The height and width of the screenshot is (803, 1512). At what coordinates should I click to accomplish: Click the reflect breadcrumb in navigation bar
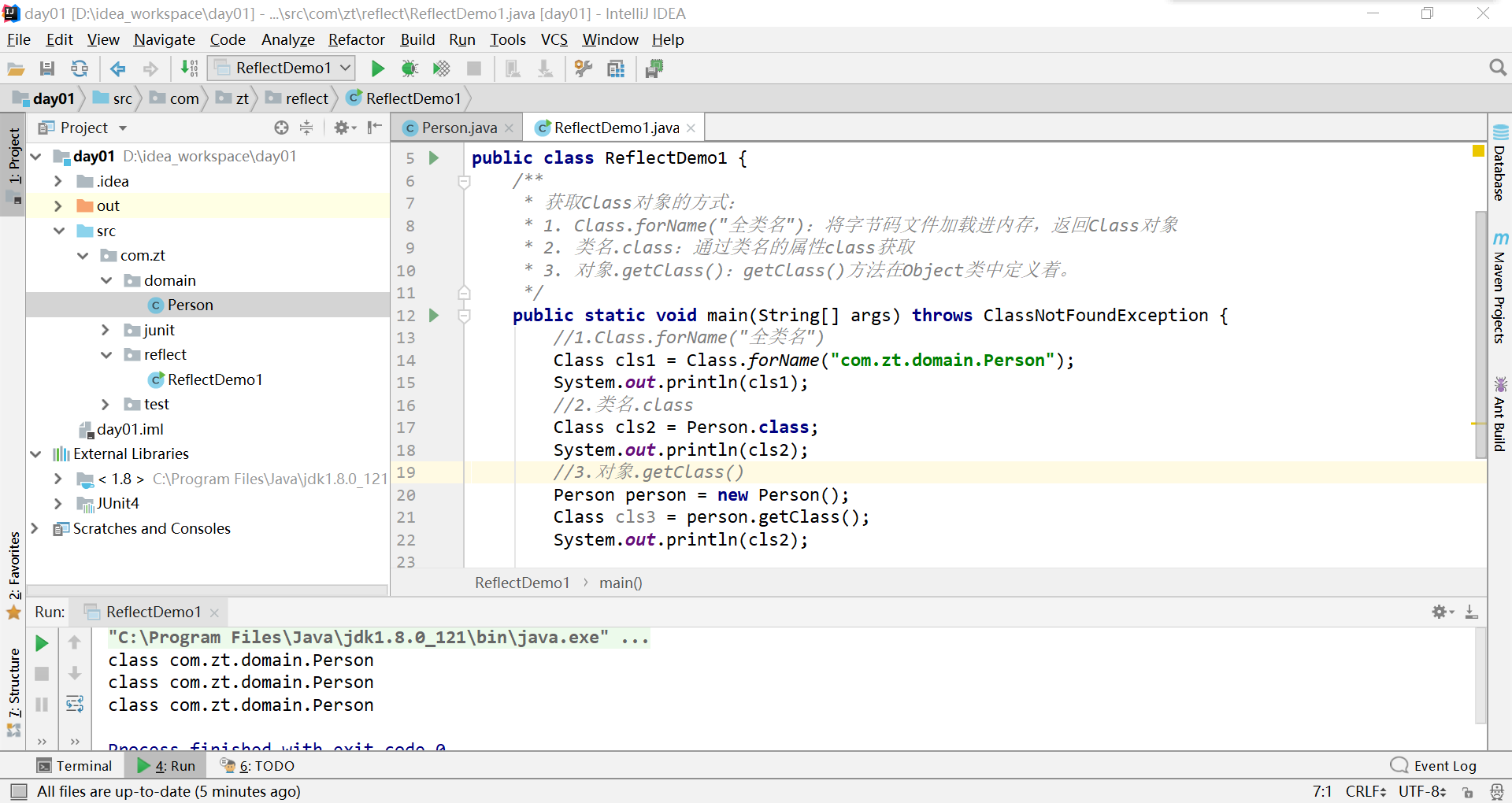coord(298,98)
